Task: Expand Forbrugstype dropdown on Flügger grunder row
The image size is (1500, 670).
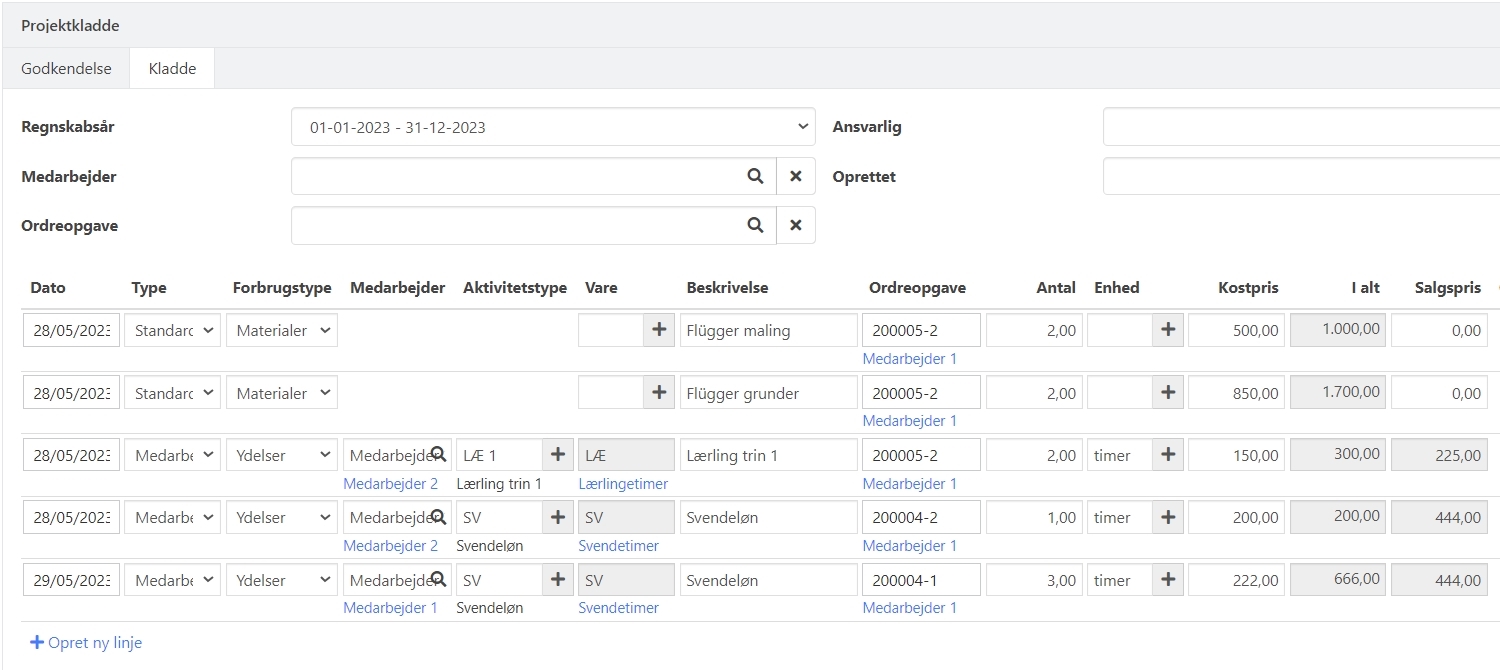Action: click(282, 393)
